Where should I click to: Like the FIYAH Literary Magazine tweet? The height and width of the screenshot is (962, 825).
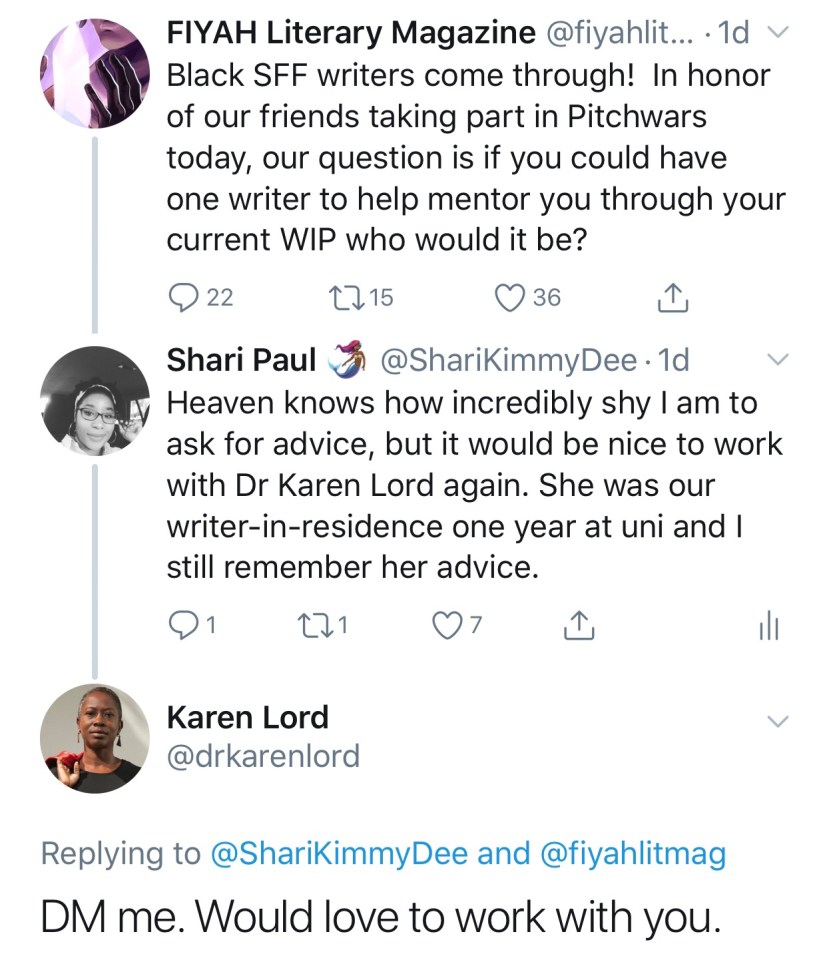[x=512, y=297]
